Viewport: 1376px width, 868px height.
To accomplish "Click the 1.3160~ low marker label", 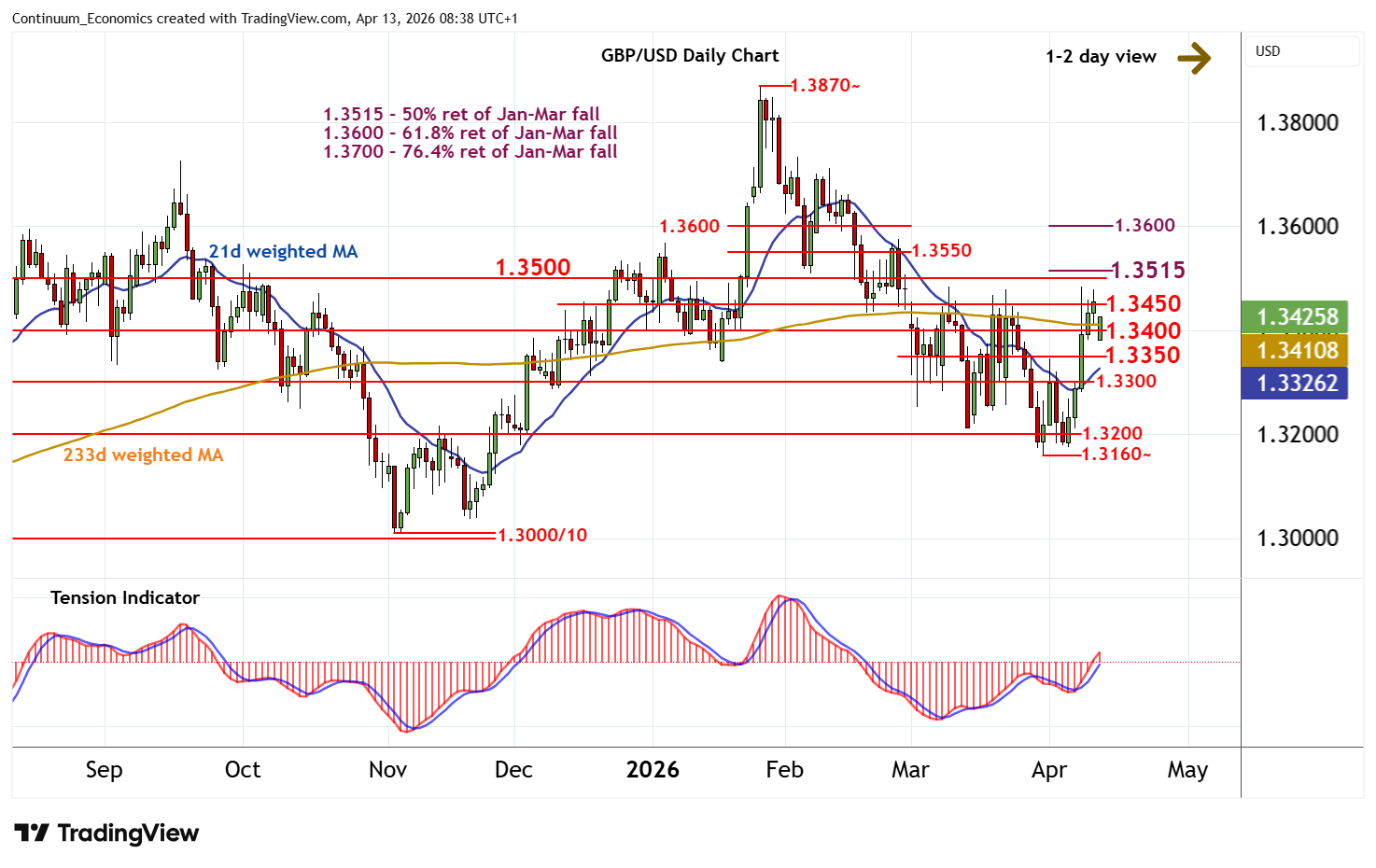I will click(x=1116, y=455).
